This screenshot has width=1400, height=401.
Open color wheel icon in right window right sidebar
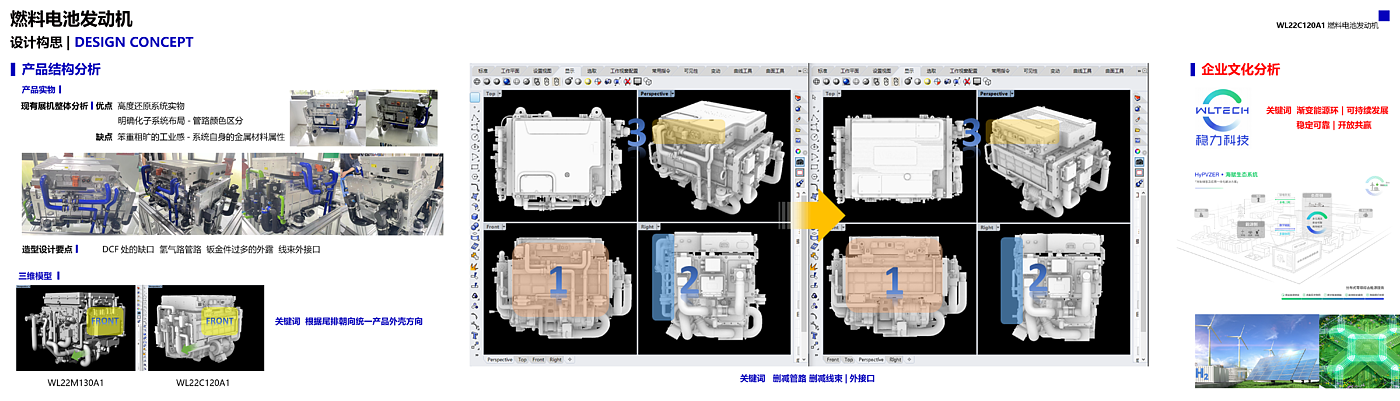tap(1138, 151)
